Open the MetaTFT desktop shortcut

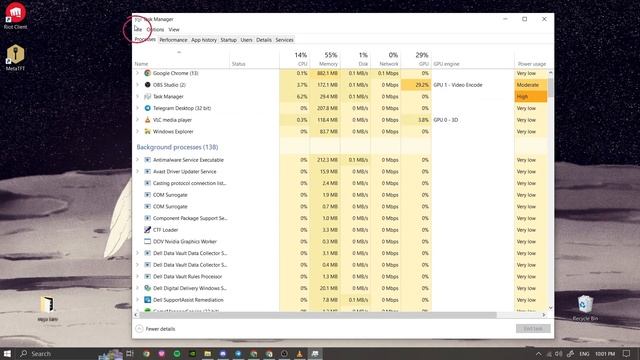pos(15,57)
